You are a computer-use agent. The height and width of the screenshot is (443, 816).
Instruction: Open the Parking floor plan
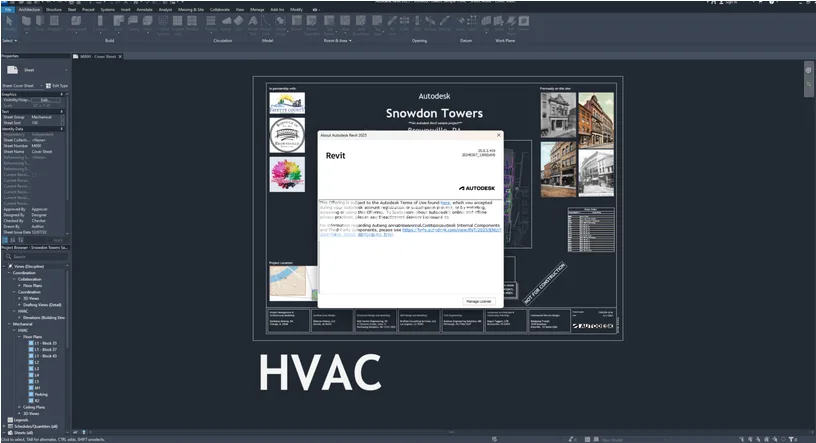tap(39, 395)
